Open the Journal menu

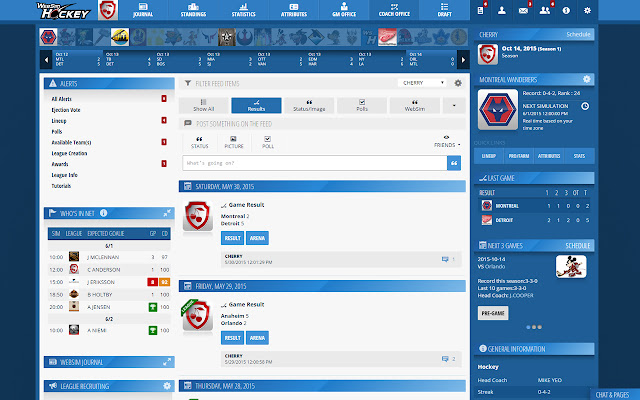click(143, 10)
